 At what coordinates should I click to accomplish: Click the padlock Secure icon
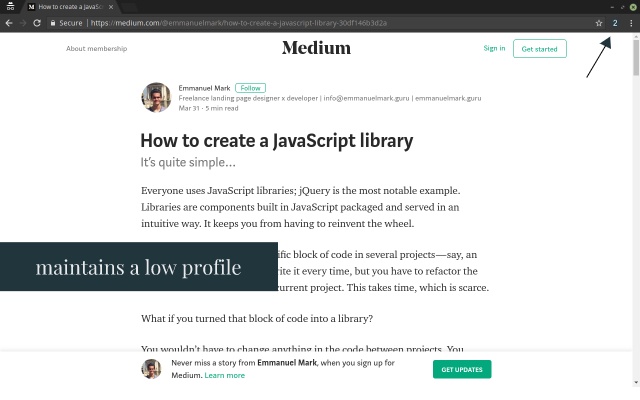(53, 23)
